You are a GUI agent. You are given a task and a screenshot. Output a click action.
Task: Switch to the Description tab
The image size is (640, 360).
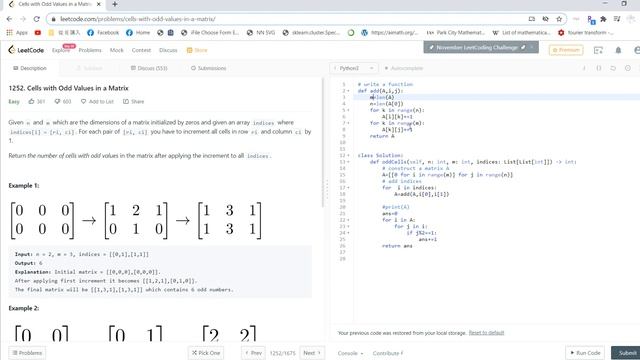[30, 68]
